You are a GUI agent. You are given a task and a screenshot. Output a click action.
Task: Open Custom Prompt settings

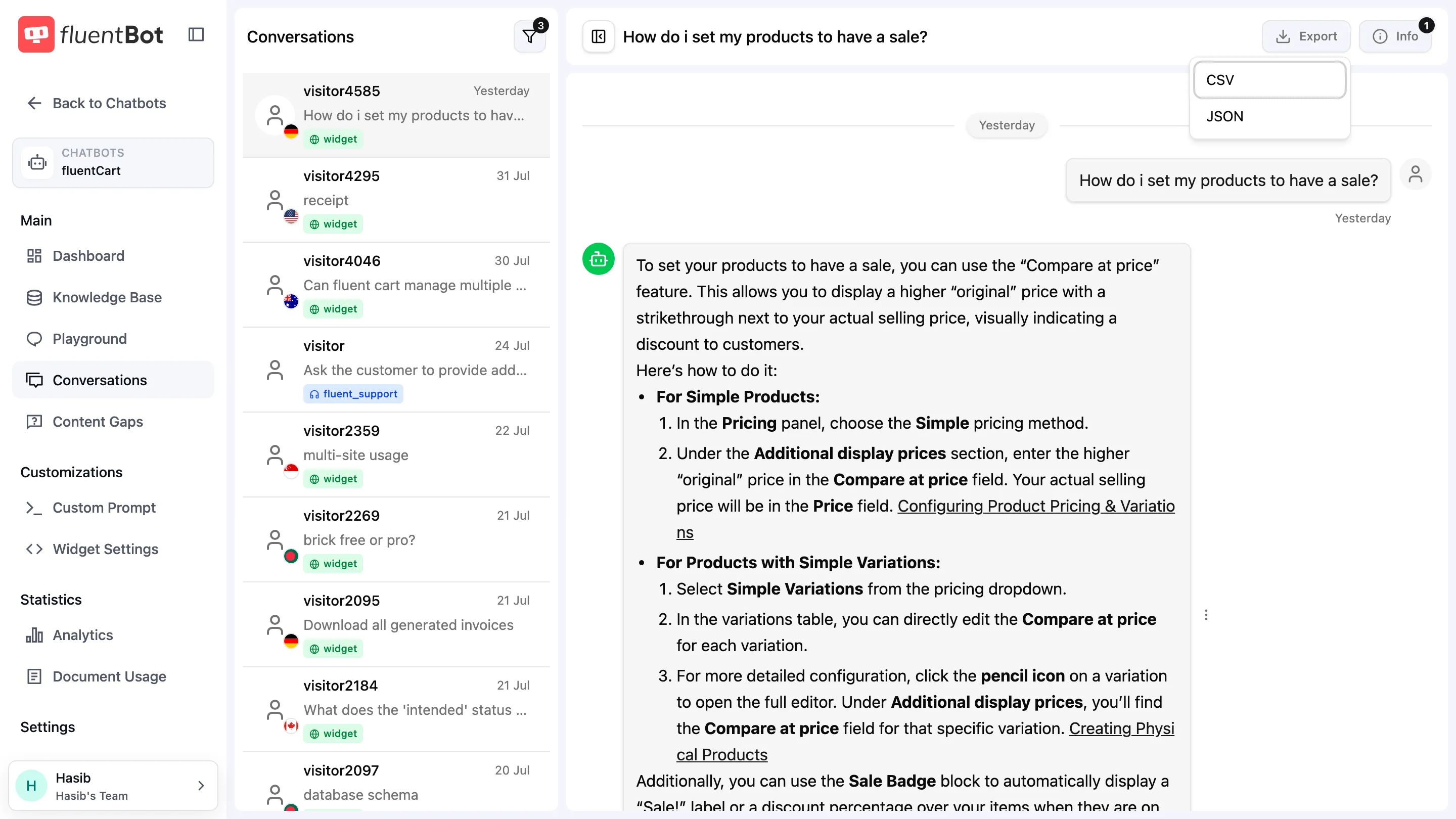click(113, 508)
